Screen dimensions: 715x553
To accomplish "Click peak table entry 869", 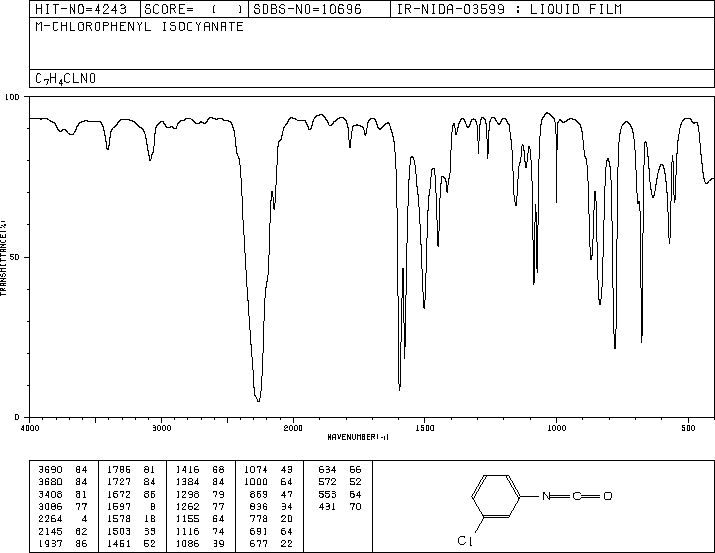I will point(259,494).
